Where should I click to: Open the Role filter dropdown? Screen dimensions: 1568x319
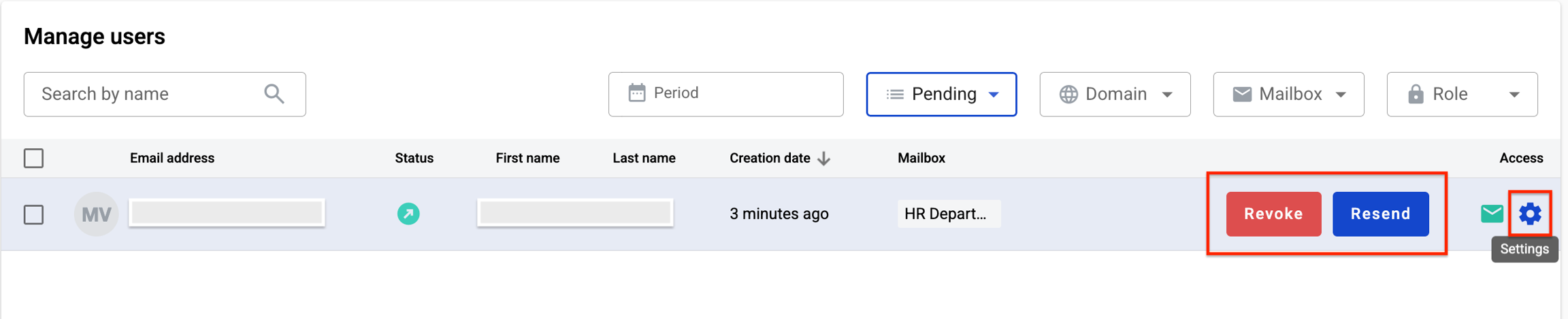pos(1462,94)
